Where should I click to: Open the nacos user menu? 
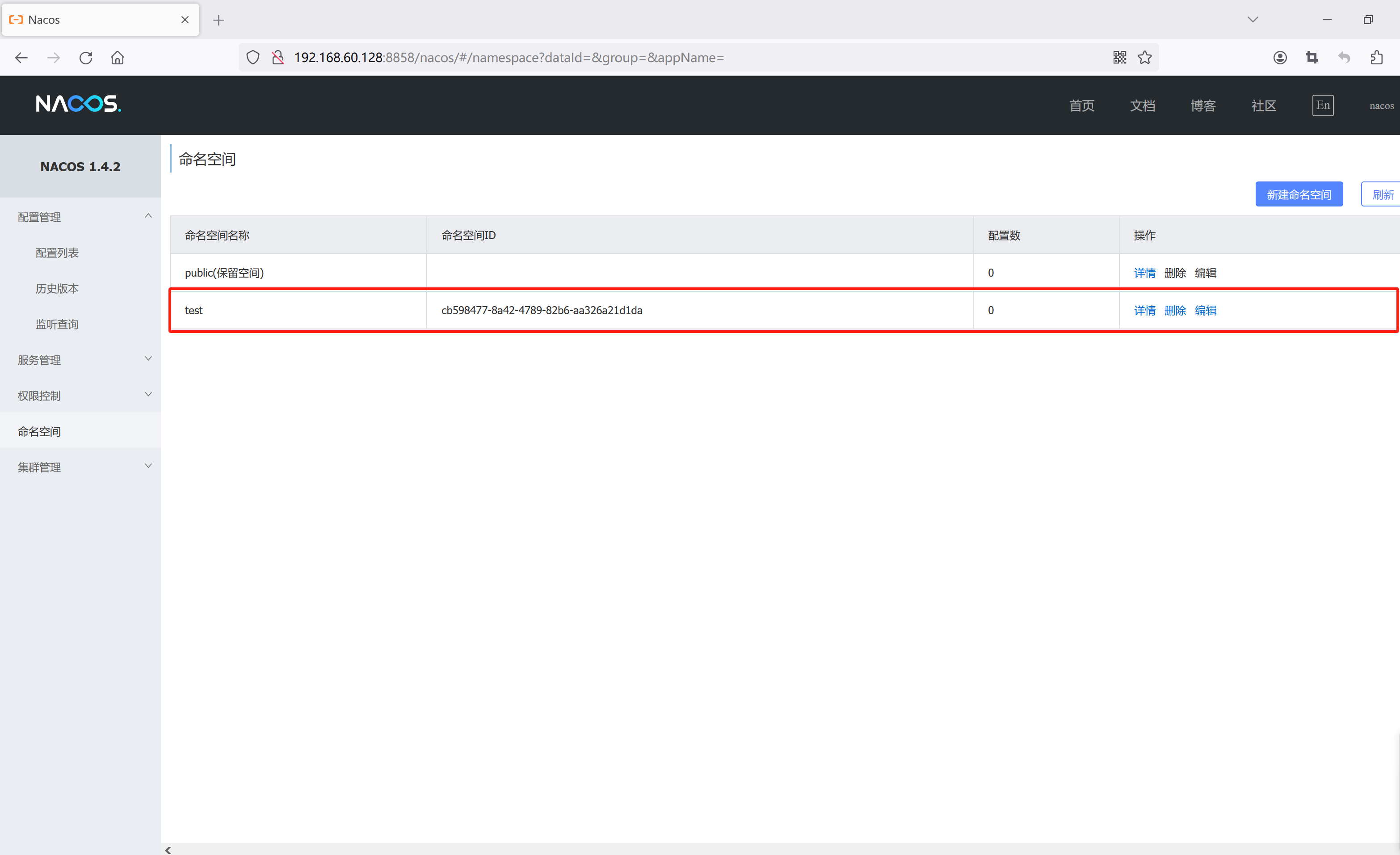pos(1381,105)
